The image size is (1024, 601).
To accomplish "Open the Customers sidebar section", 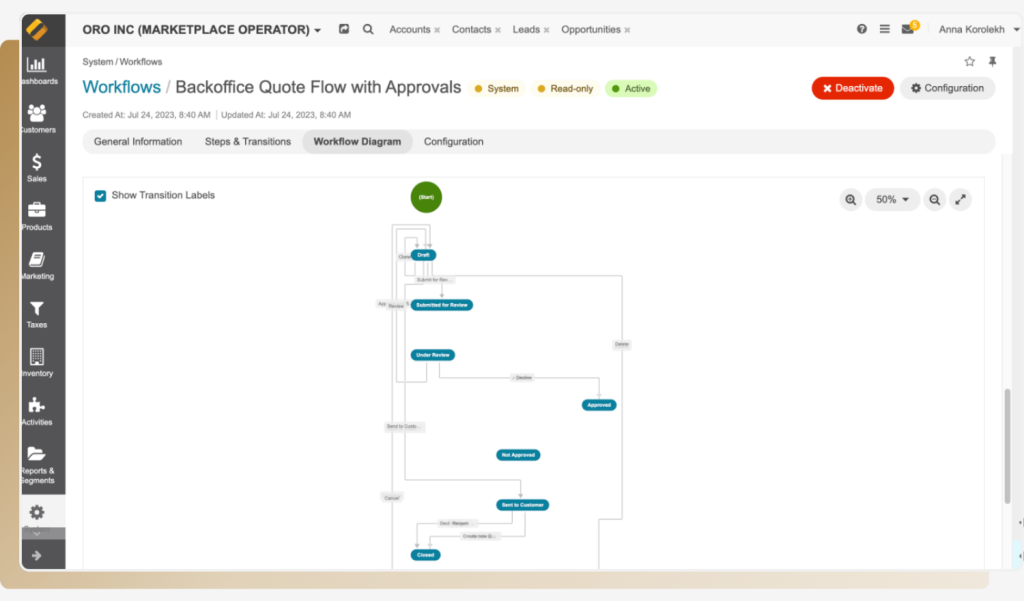I will (37, 118).
